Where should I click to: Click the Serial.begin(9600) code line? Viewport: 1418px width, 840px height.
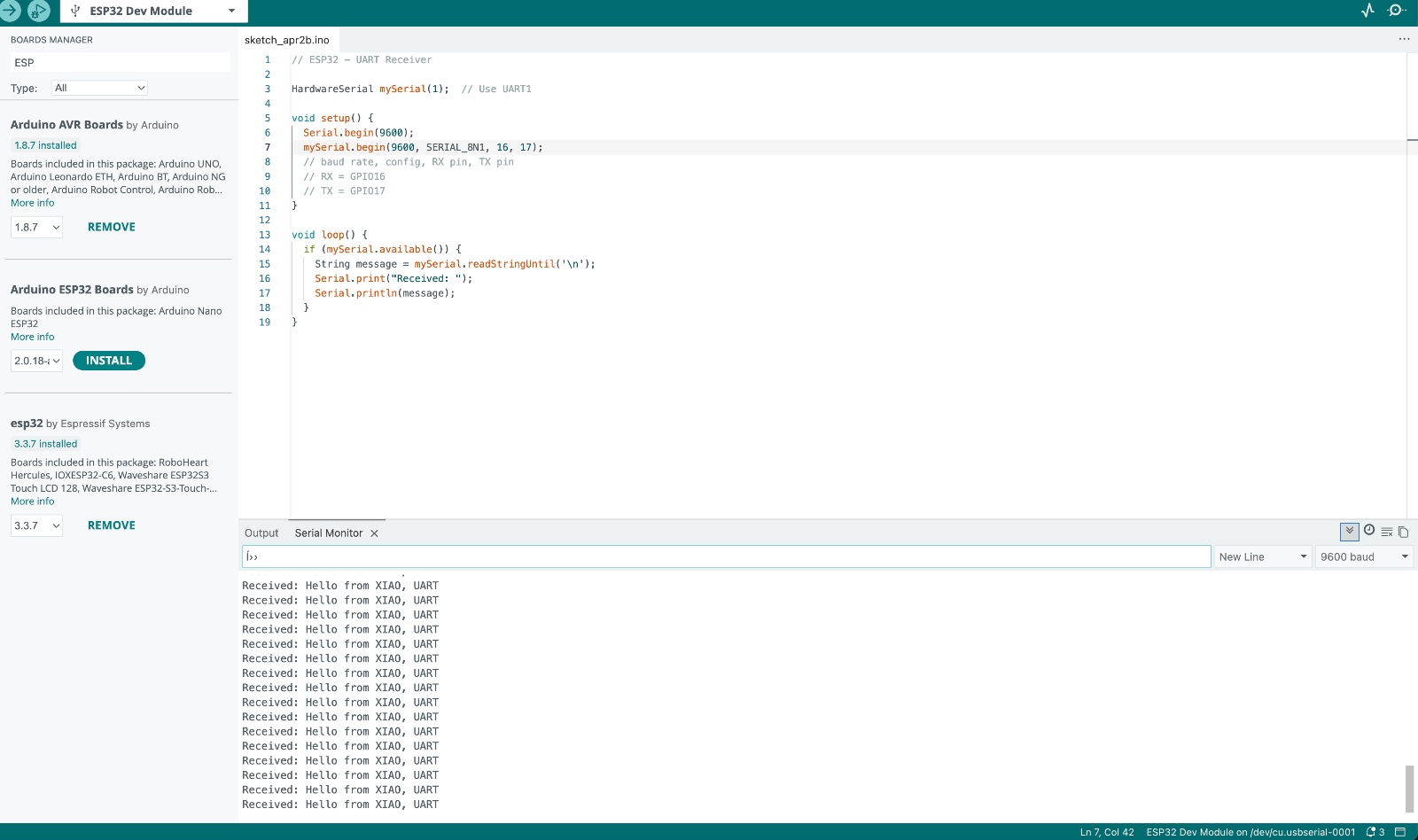pos(358,133)
